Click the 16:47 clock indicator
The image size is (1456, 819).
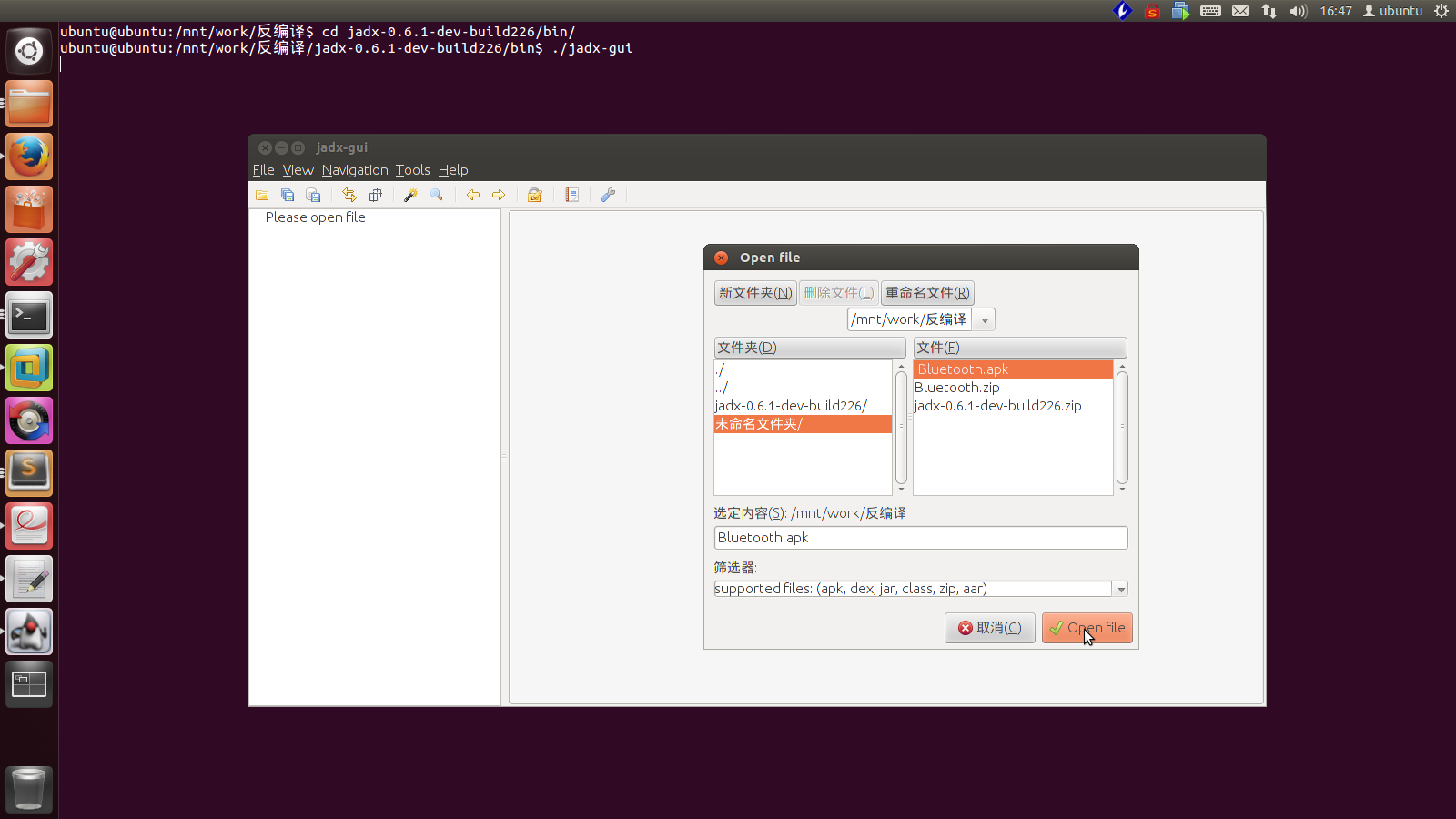(x=1336, y=11)
